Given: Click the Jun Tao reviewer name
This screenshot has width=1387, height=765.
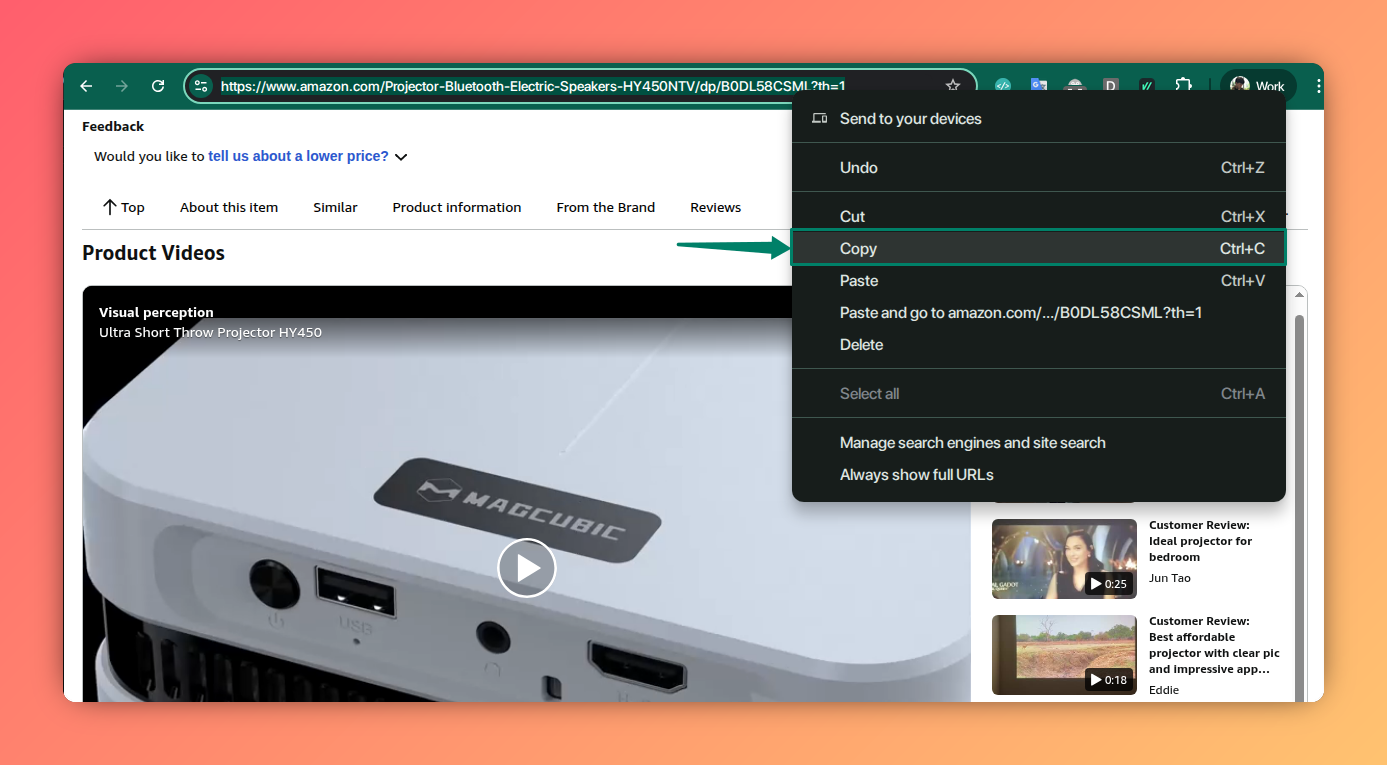Looking at the screenshot, I should 1170,578.
